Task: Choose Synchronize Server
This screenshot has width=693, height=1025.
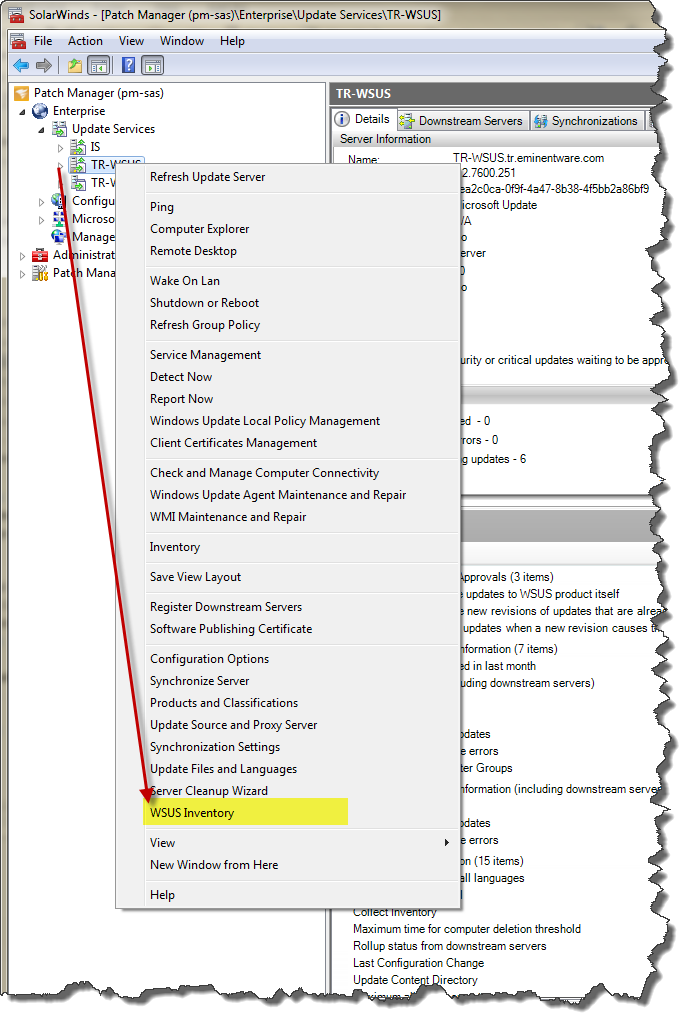Action: point(199,681)
